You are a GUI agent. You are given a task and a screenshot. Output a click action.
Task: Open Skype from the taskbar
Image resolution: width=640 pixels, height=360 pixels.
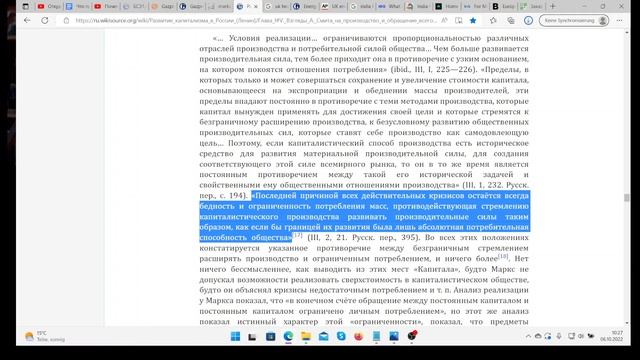[341, 336]
